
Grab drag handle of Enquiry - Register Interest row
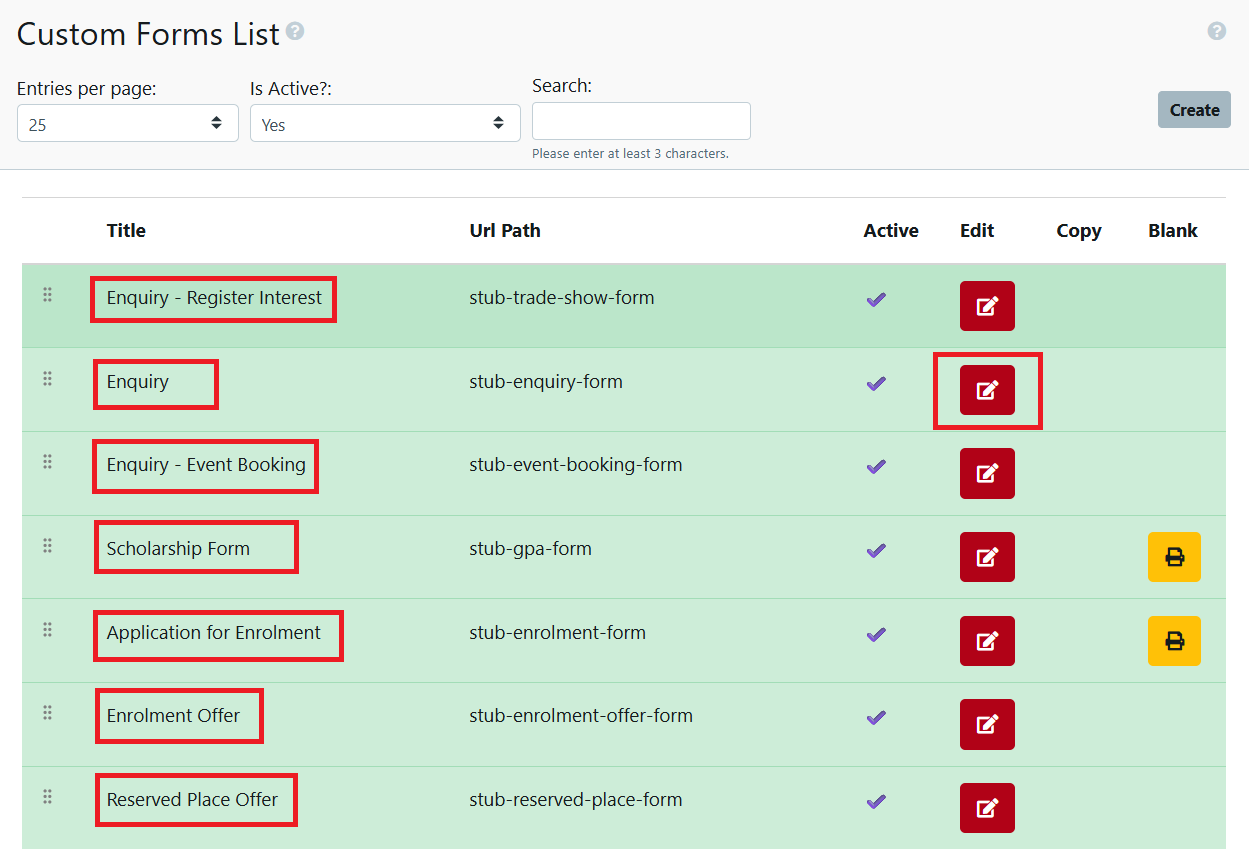click(47, 295)
